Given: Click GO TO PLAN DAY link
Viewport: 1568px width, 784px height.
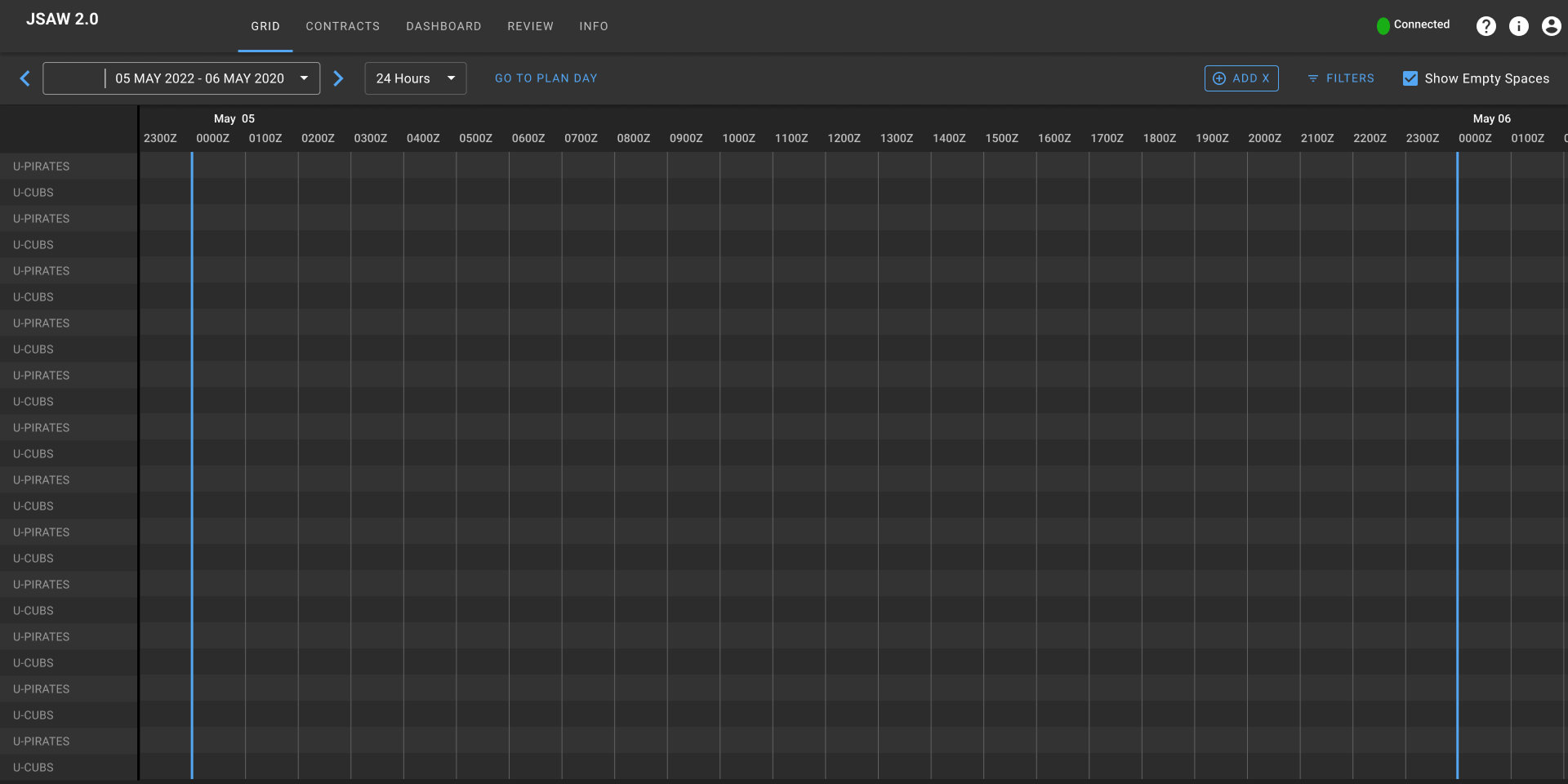Looking at the screenshot, I should [x=546, y=78].
